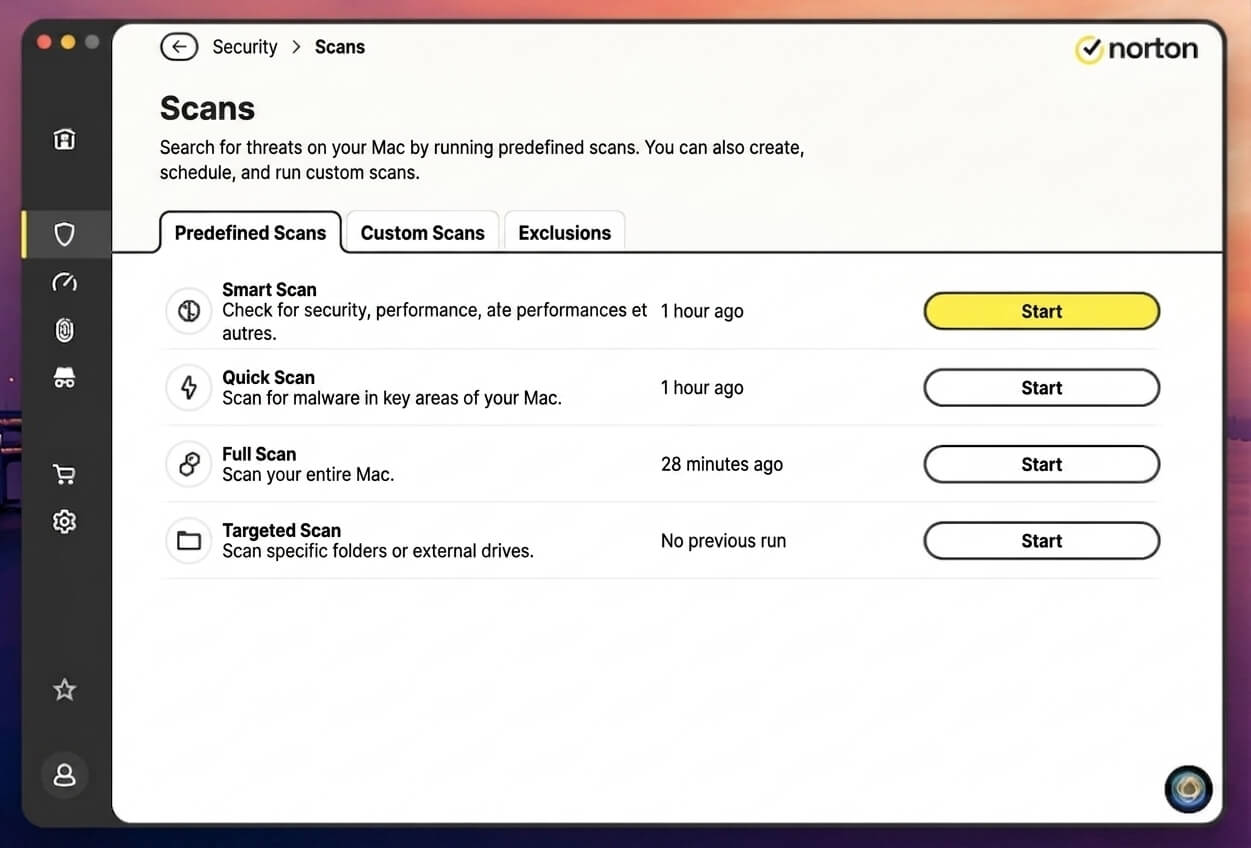Start the Full Scan
The image size is (1251, 848).
click(1041, 464)
